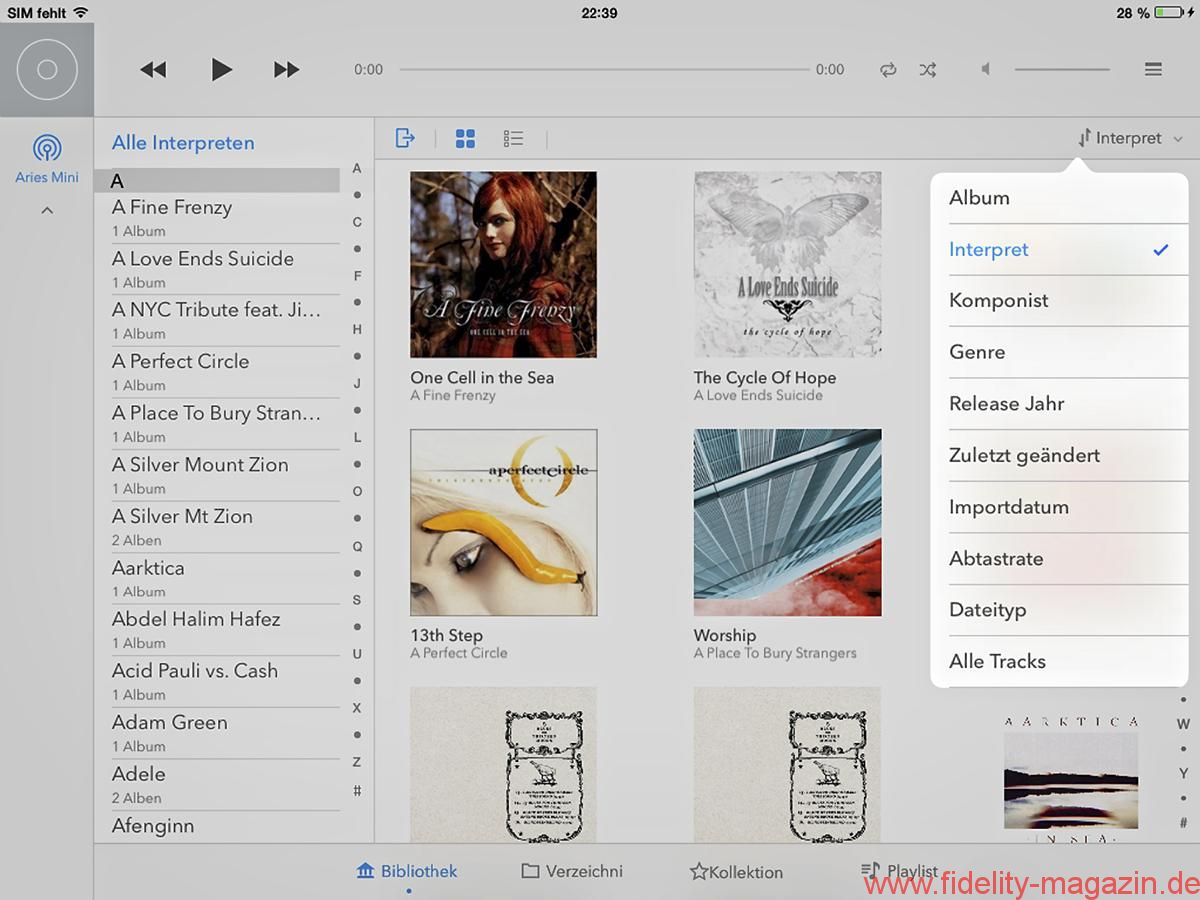Collapse the device panel chevron

[47, 210]
